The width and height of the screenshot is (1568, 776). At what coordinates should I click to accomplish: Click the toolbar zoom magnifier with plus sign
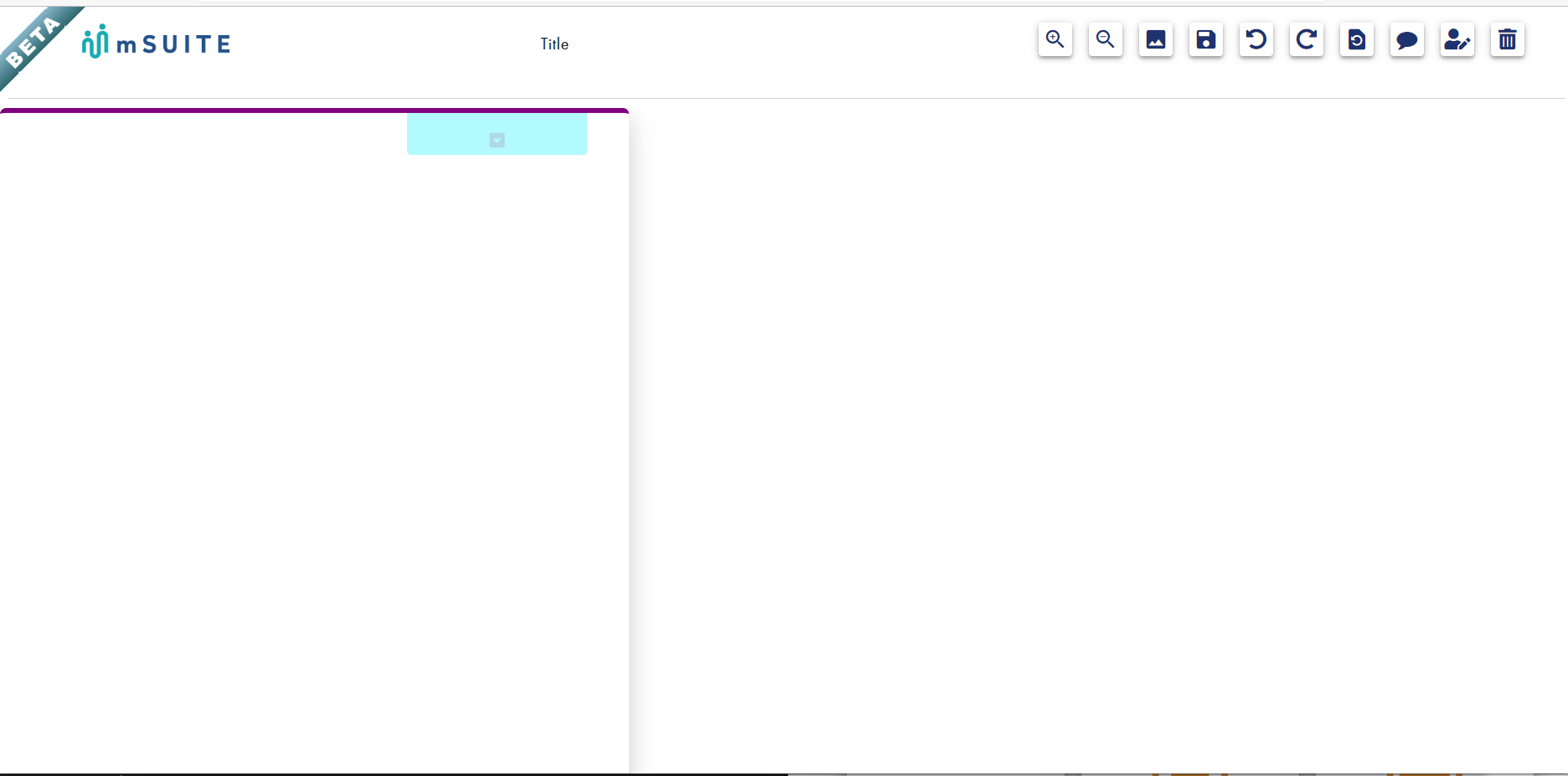(1055, 39)
